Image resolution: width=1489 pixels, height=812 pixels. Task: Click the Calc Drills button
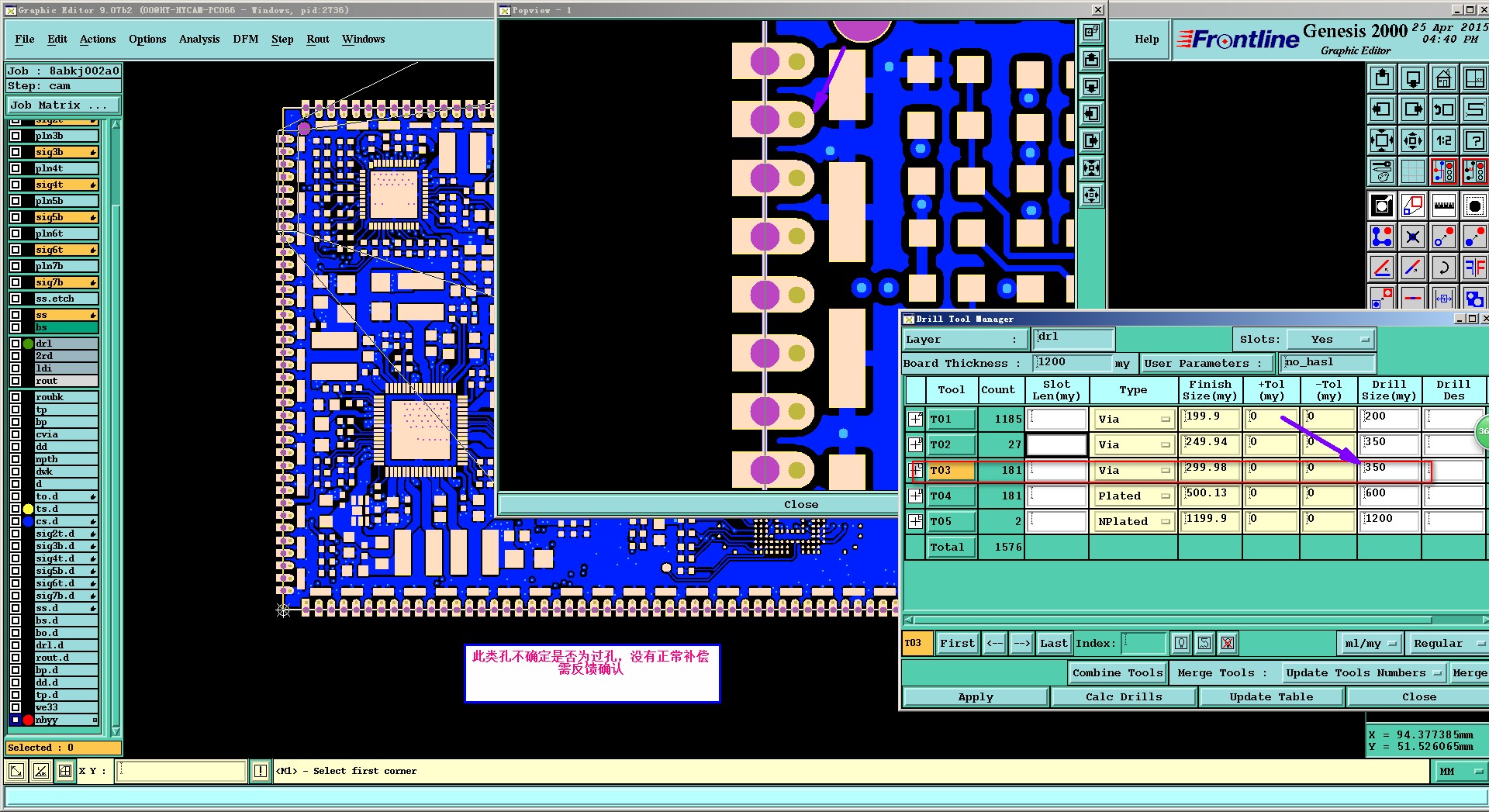[1124, 696]
